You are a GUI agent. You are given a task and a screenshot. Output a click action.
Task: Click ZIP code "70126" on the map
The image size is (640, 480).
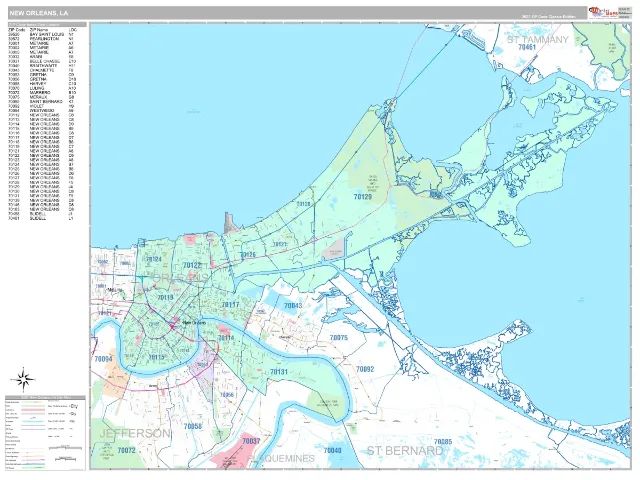click(248, 255)
